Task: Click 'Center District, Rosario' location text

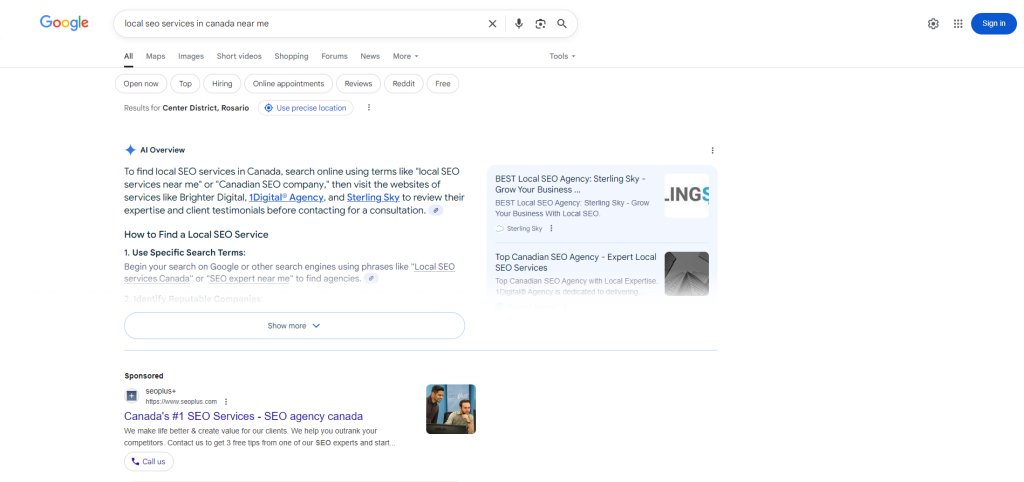Action: point(206,108)
